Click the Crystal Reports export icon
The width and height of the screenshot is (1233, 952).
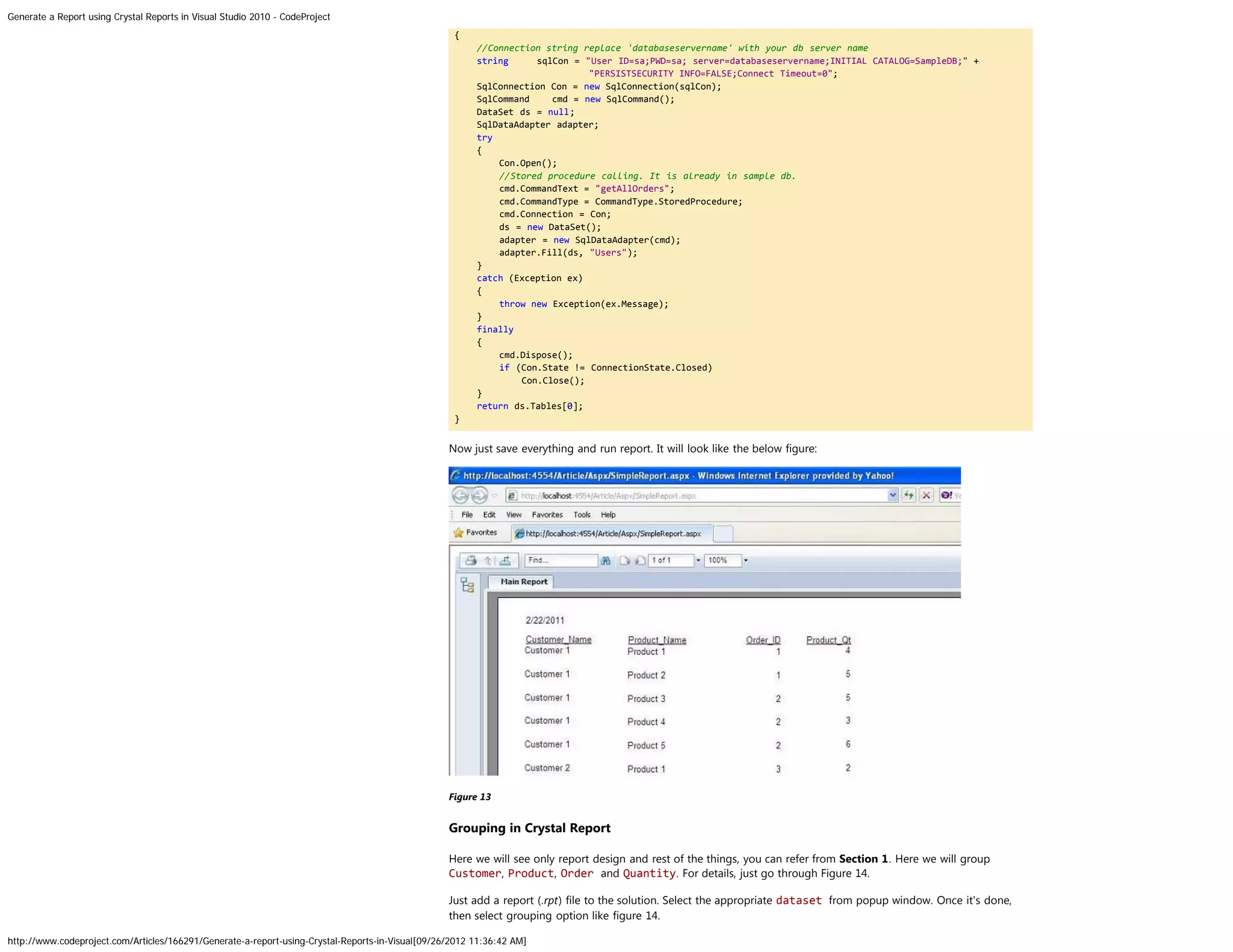(505, 560)
